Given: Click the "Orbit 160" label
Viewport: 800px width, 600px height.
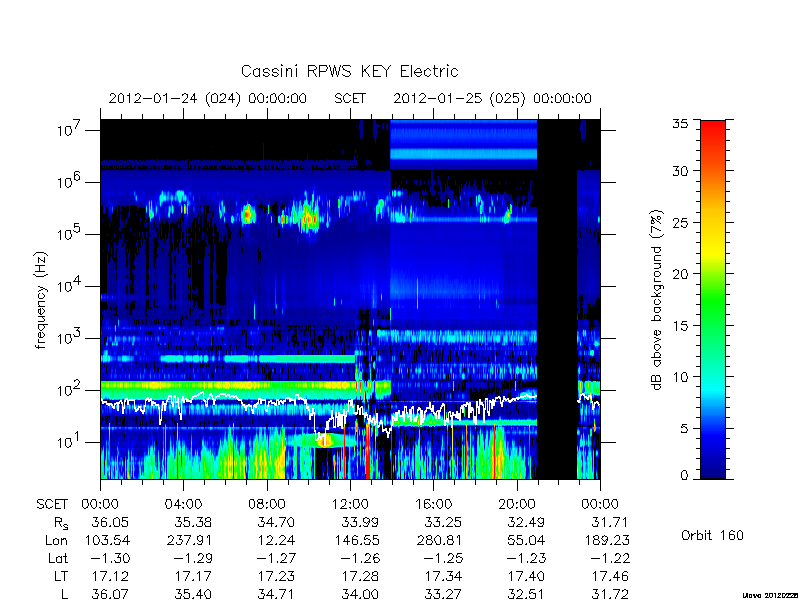Looking at the screenshot, I should point(712,535).
